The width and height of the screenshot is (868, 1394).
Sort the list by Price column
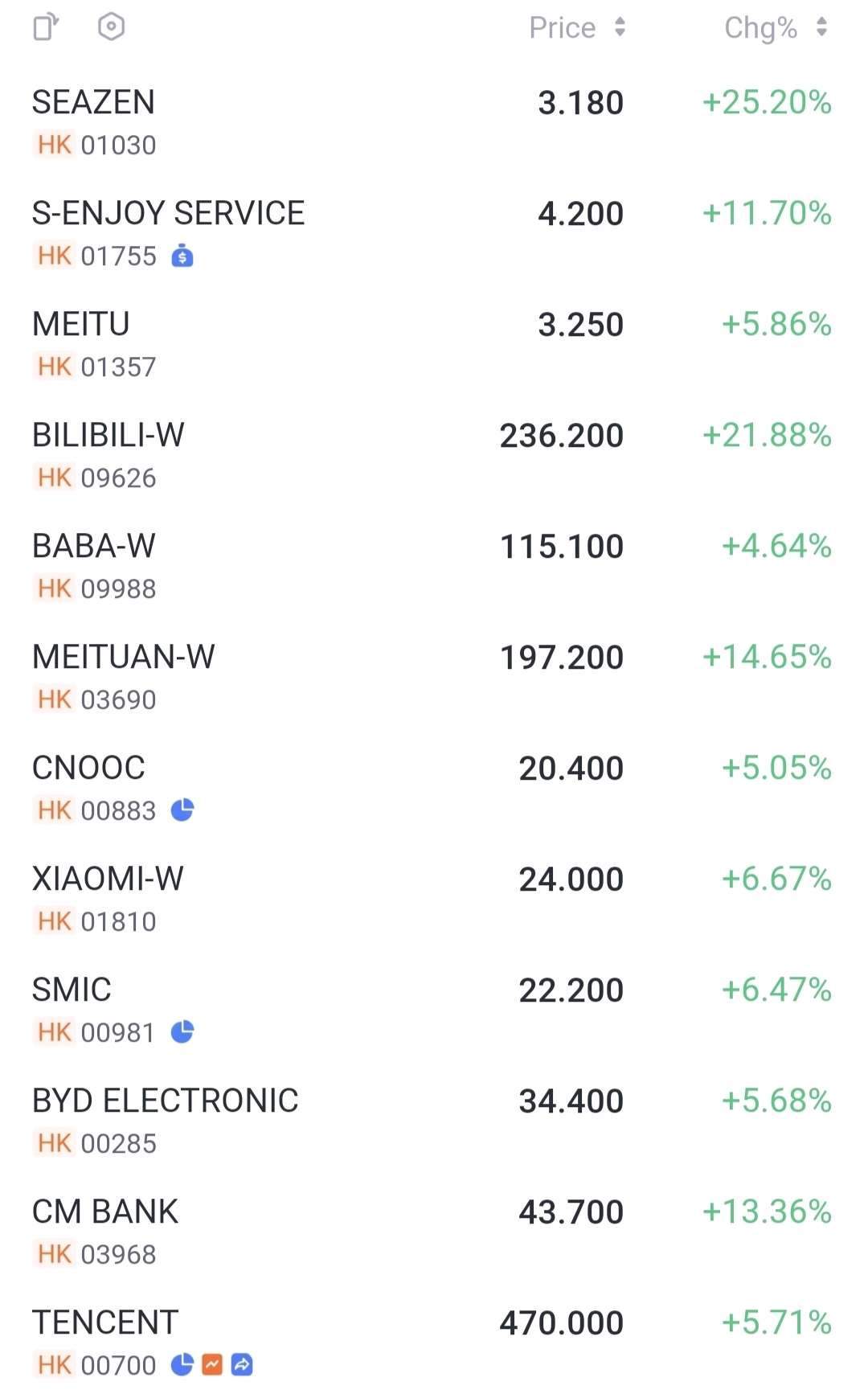pos(577,27)
